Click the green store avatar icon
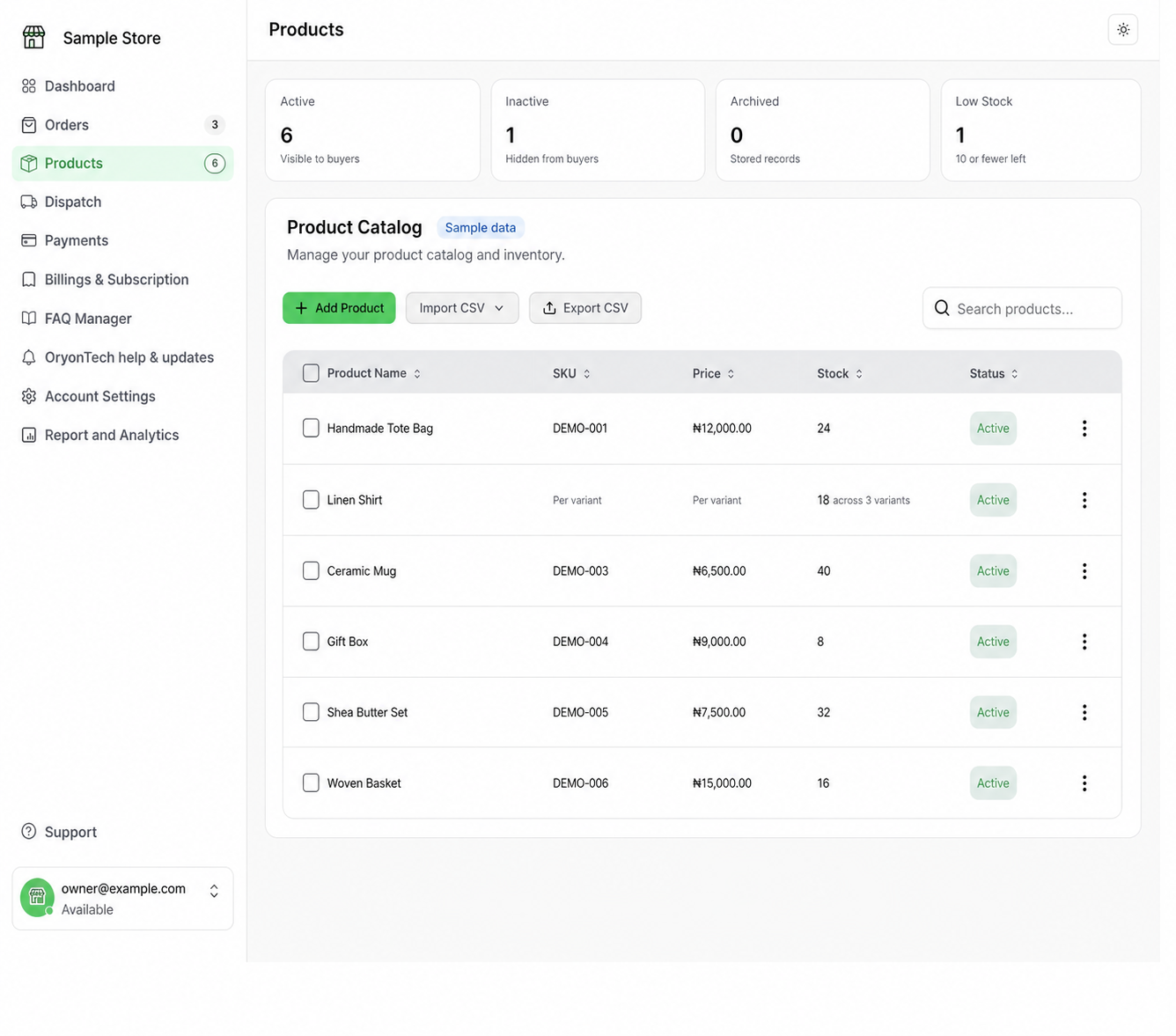The height and width of the screenshot is (1036, 1176). tap(37, 897)
